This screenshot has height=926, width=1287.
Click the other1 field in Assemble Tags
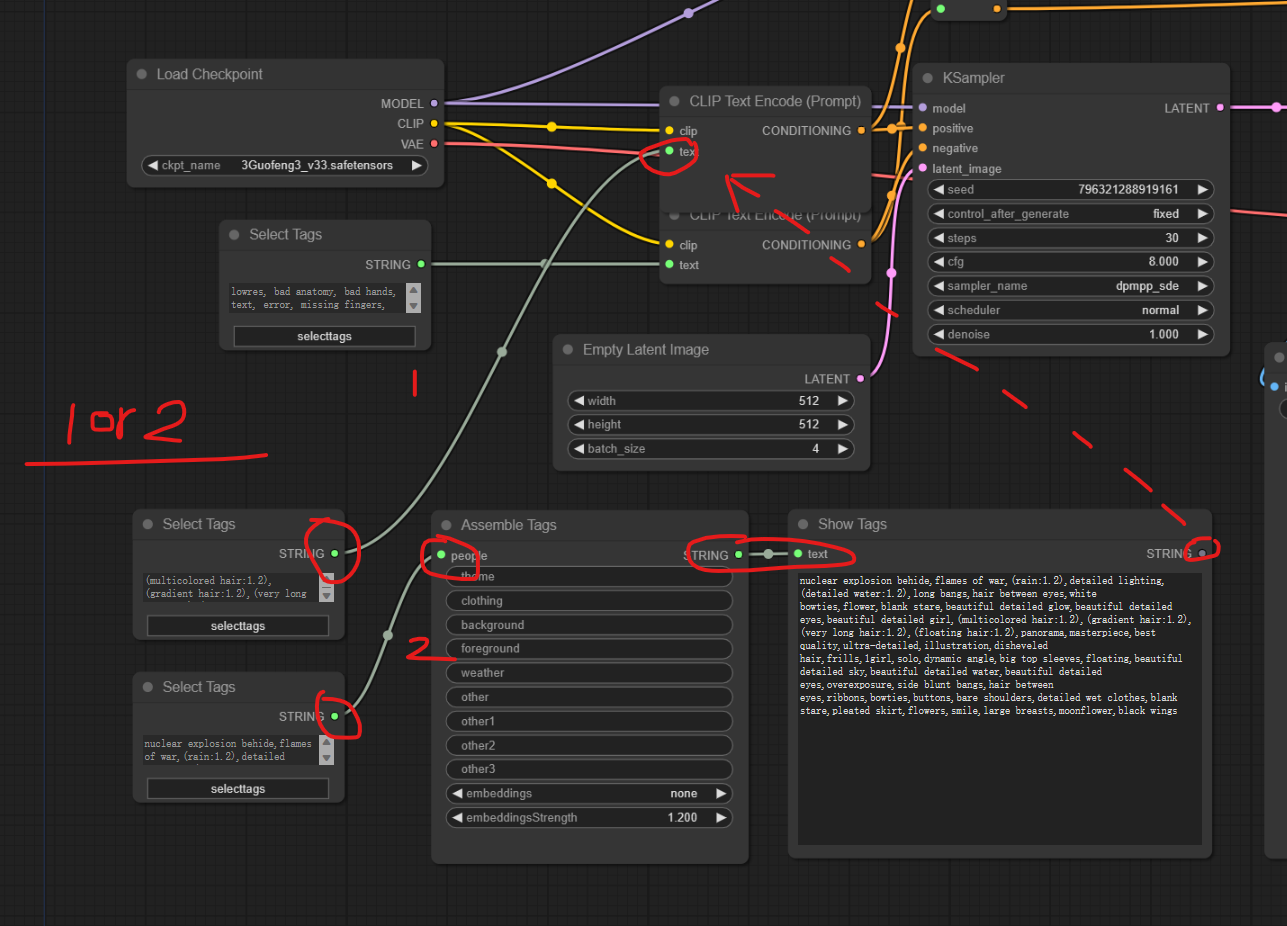pyautogui.click(x=589, y=721)
